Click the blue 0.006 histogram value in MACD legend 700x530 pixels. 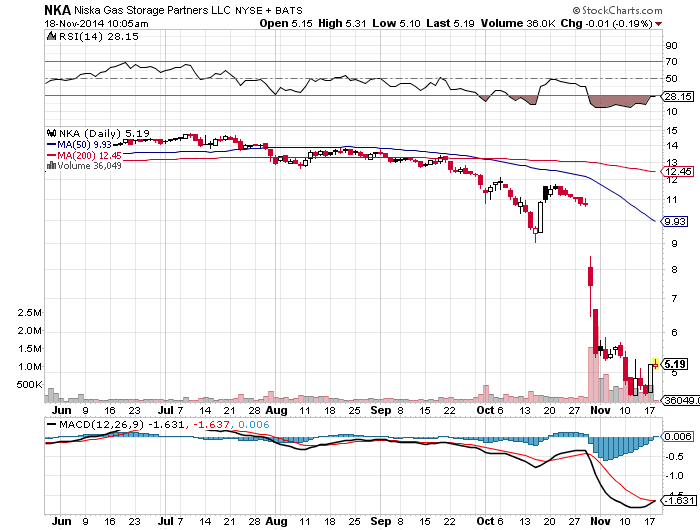254,424
